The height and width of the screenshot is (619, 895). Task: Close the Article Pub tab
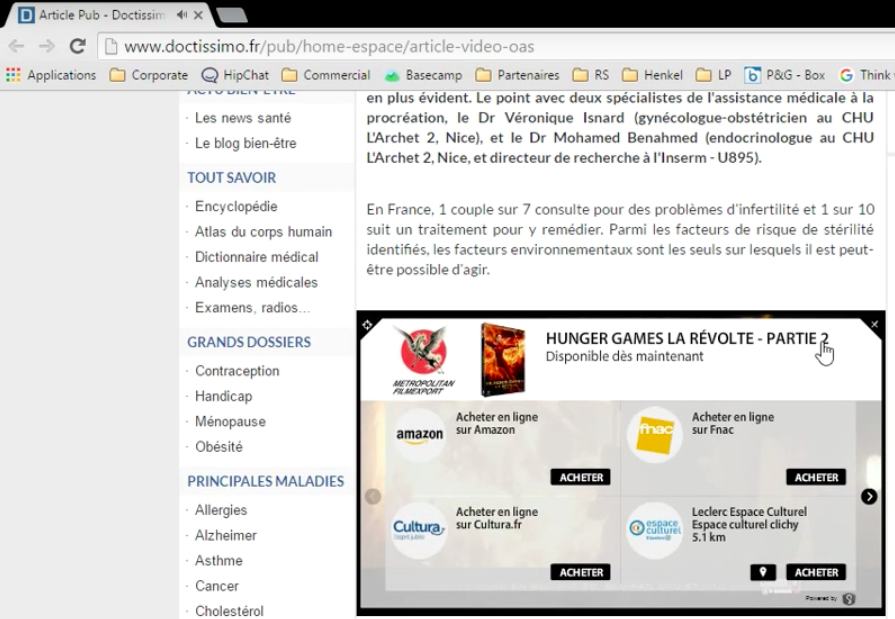[198, 15]
